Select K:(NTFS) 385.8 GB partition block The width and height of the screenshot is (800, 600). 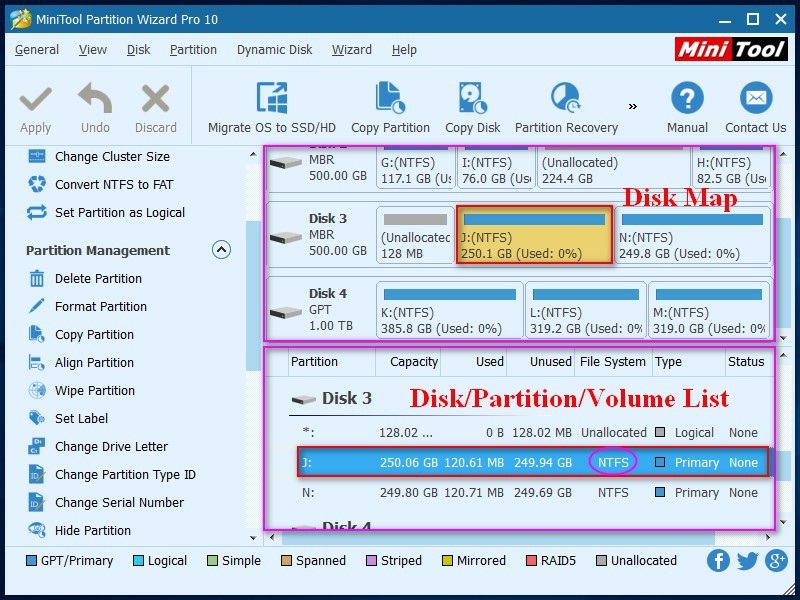pos(449,310)
